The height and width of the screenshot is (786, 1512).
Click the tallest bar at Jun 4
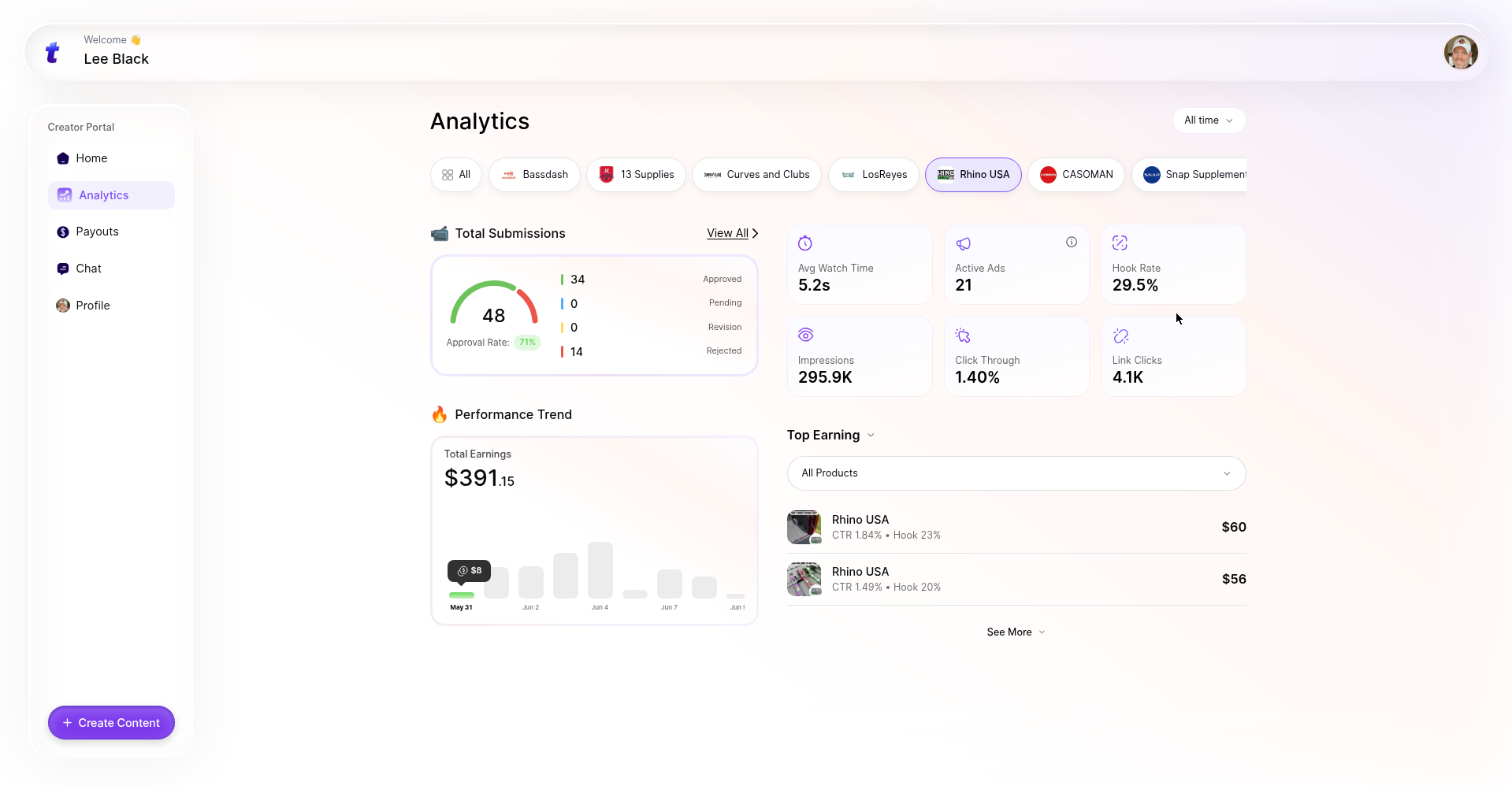pos(600,570)
